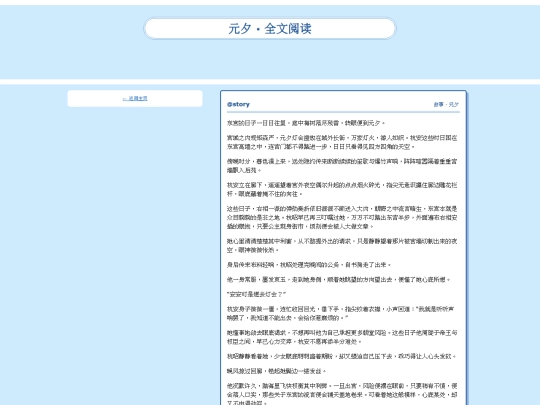This screenshot has height=405, width=540.
Task: Click the '故事 · 元夕' category label
Action: [x=446, y=104]
